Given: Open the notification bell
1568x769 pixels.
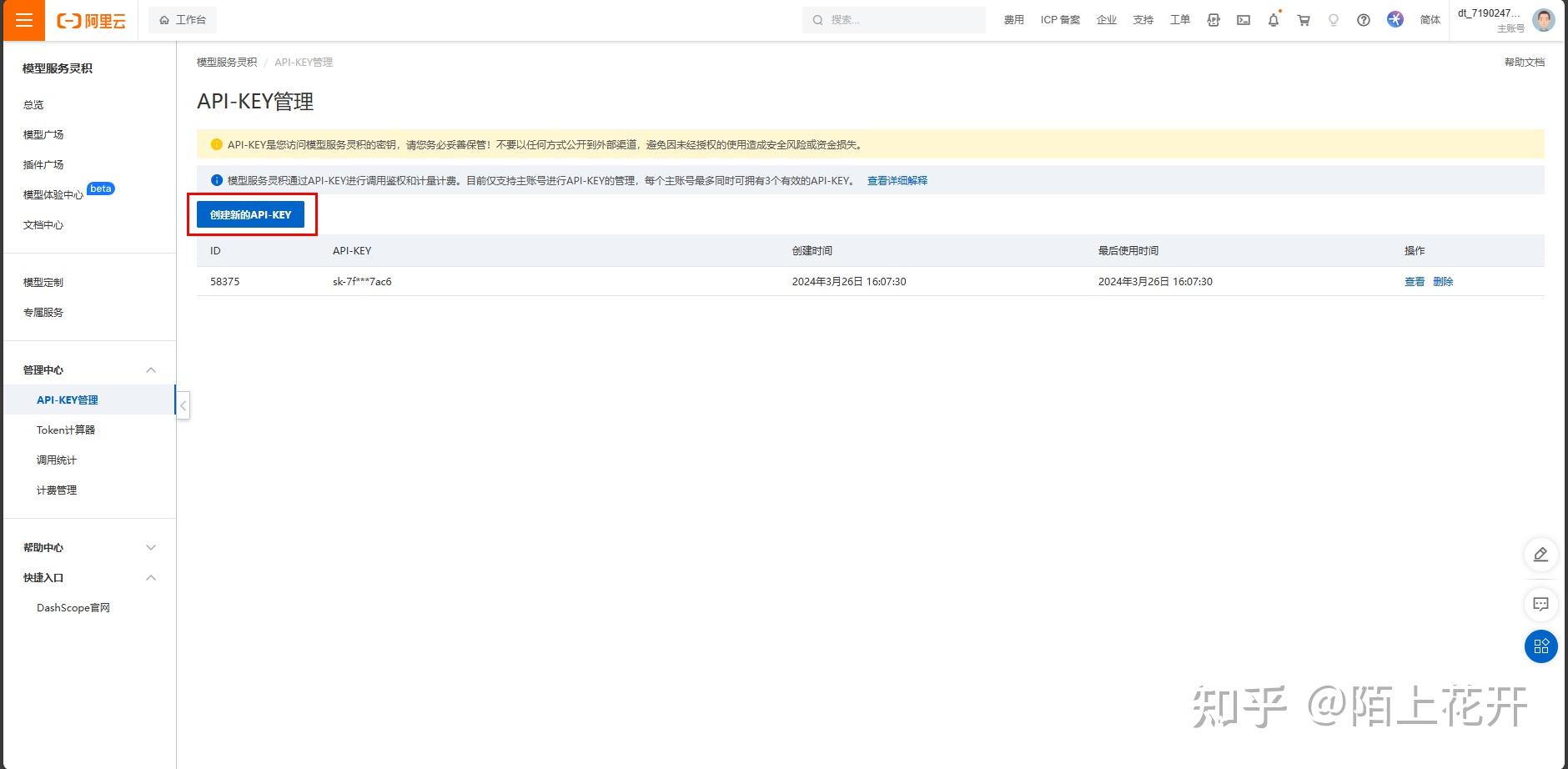Looking at the screenshot, I should coord(1274,19).
